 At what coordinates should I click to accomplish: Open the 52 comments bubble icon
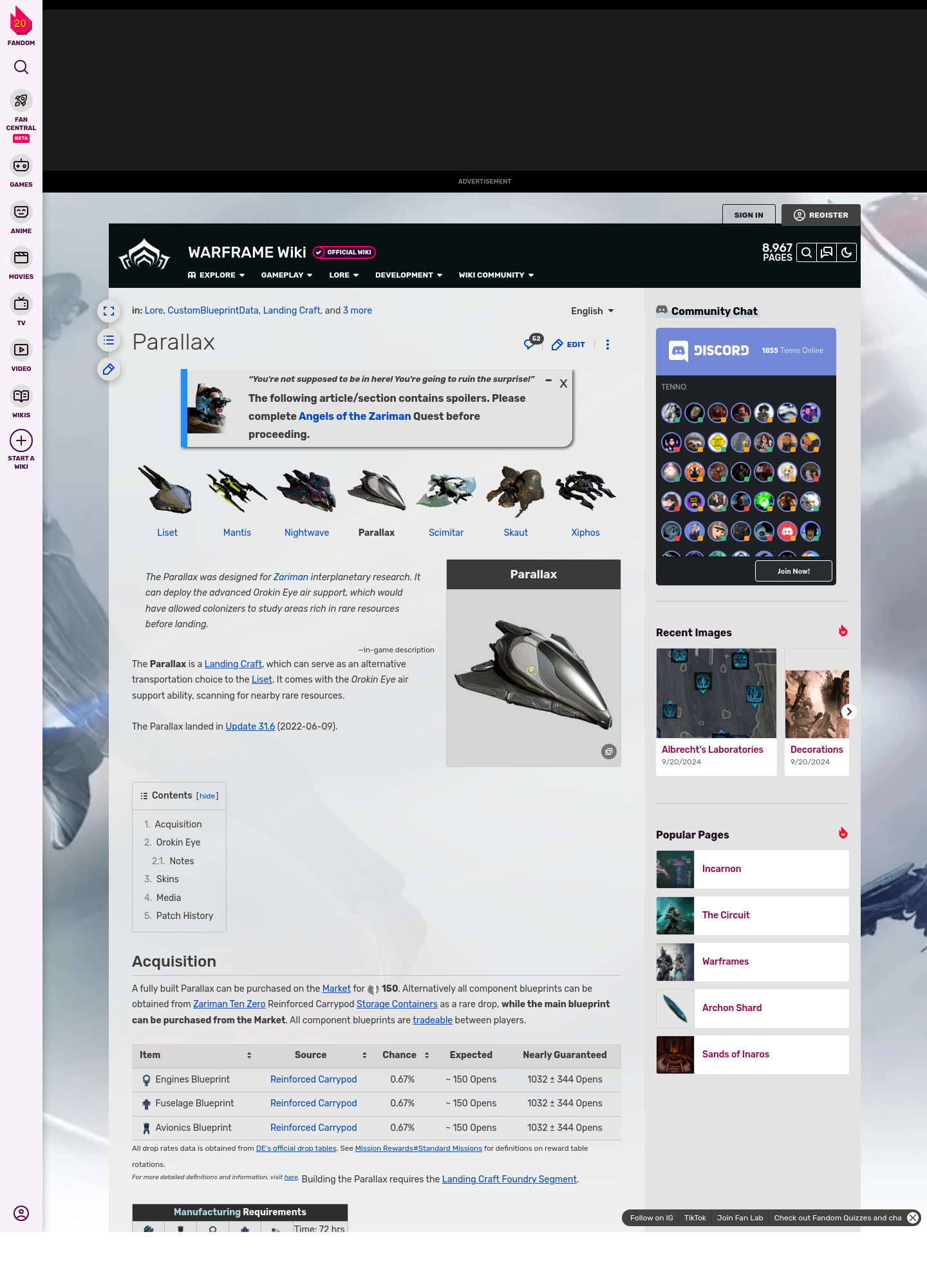532,343
